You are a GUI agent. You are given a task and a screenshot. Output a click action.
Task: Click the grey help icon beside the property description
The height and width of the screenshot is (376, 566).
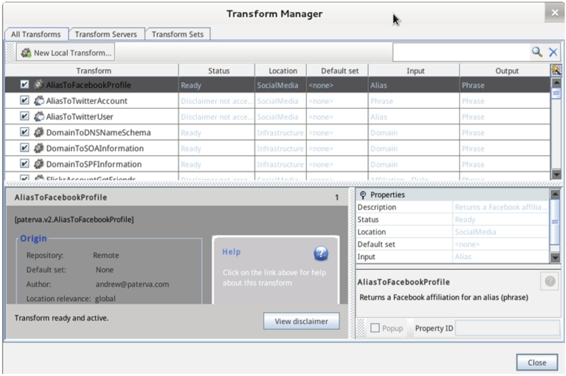click(550, 281)
